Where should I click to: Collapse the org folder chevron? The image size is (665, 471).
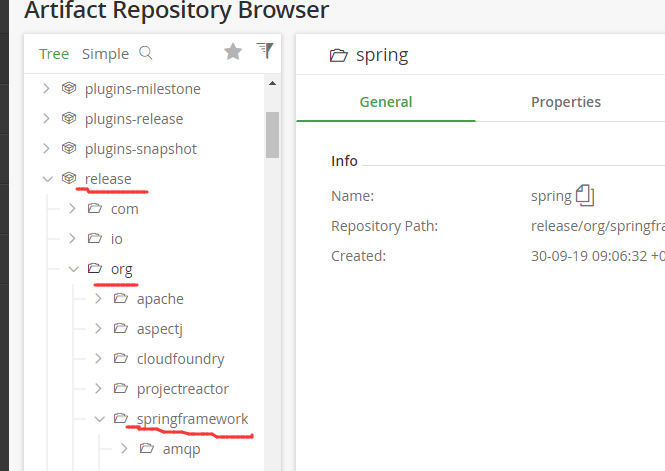[x=73, y=269]
